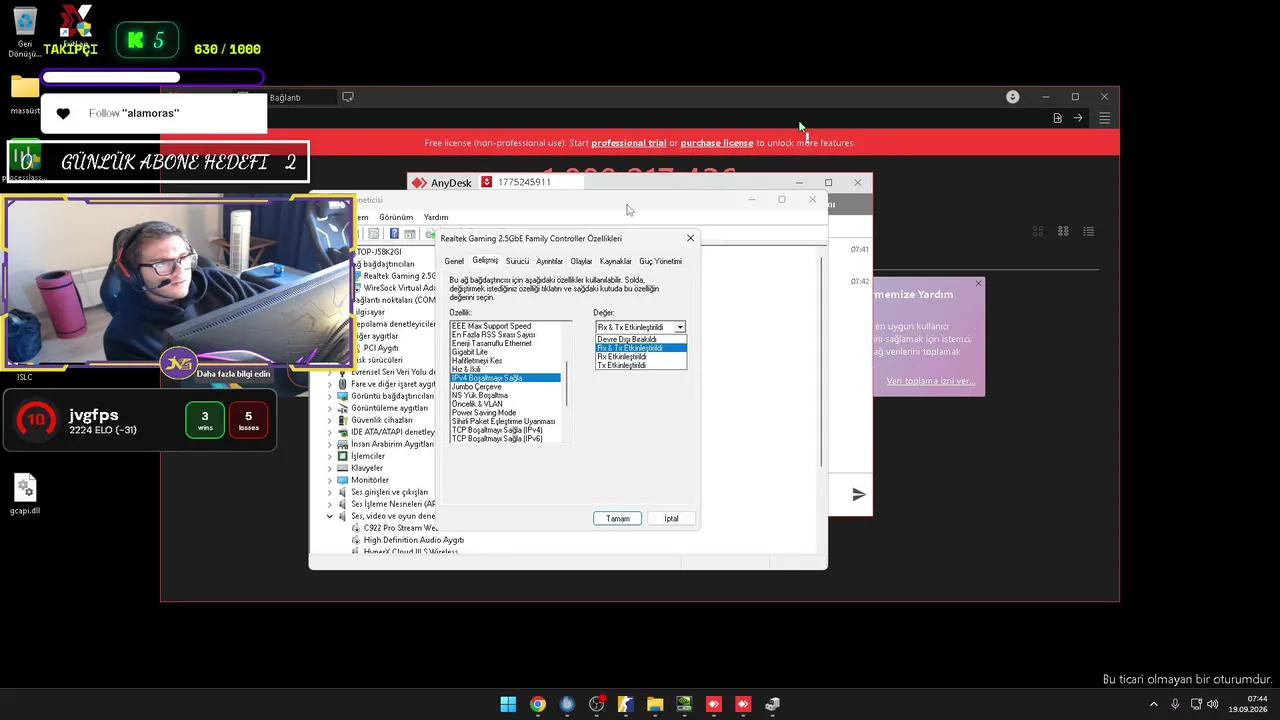Select 'TCP Boşaltmayı Sağla (IPv4)' property

(x=506, y=430)
